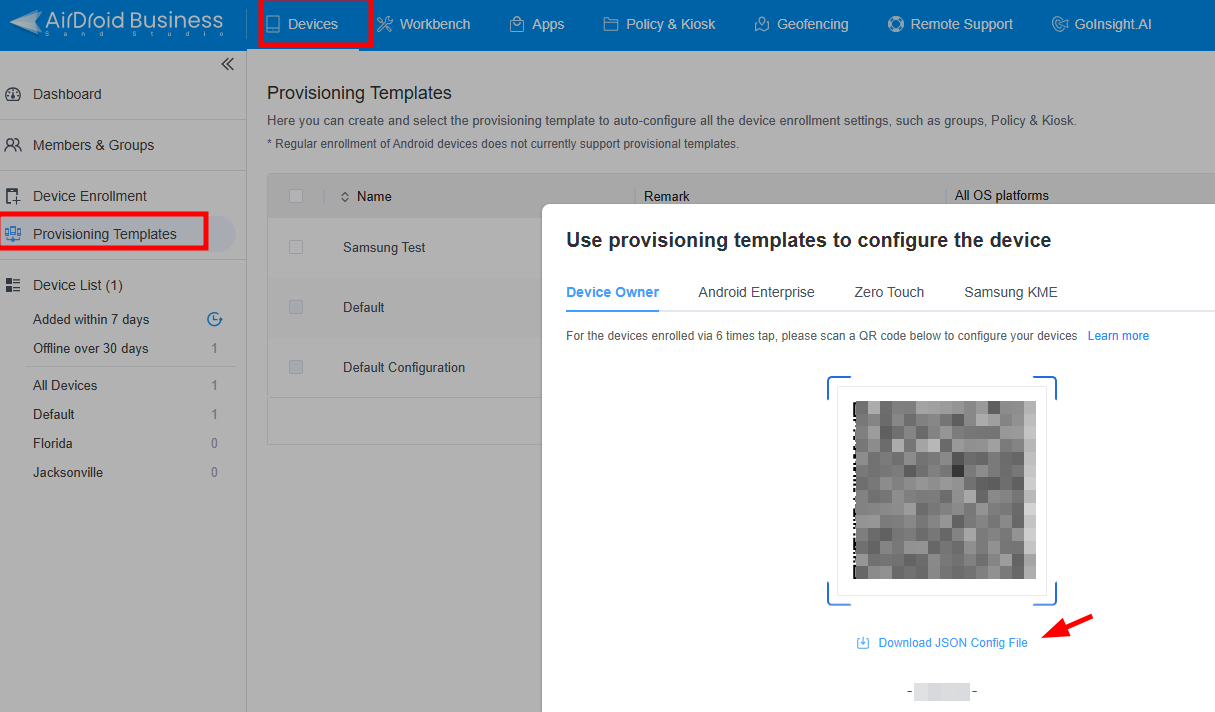Click the Remote Support lifebuoy icon
The width and height of the screenshot is (1215, 712).
coord(895,24)
